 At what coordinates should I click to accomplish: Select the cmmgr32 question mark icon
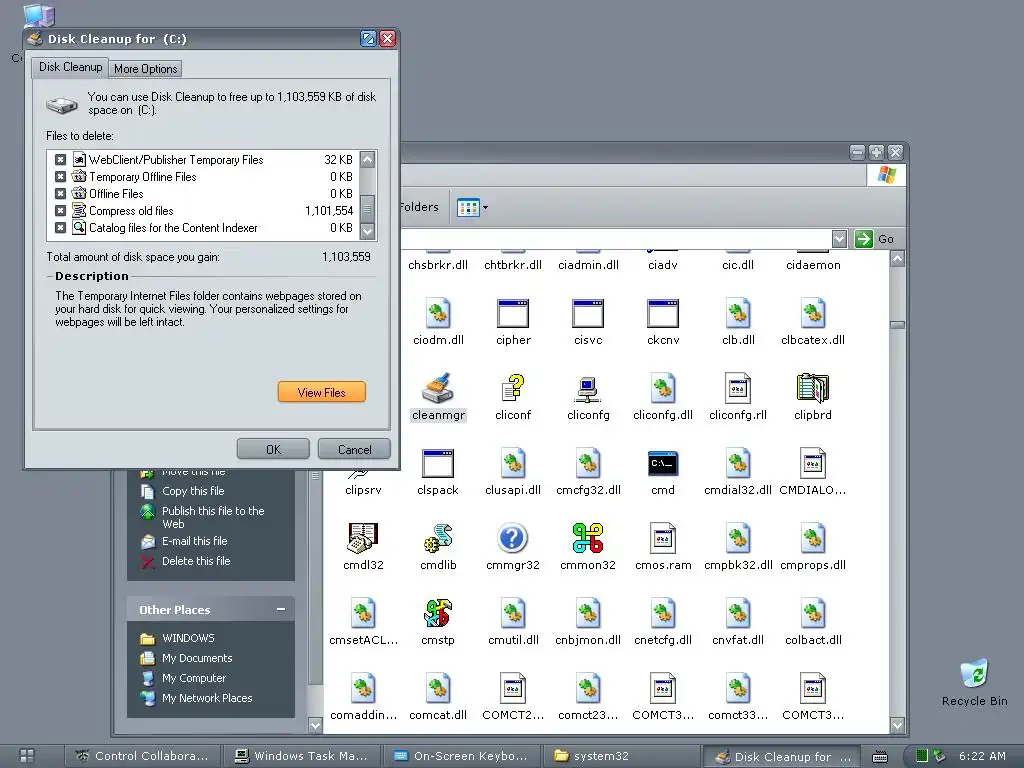pos(513,539)
